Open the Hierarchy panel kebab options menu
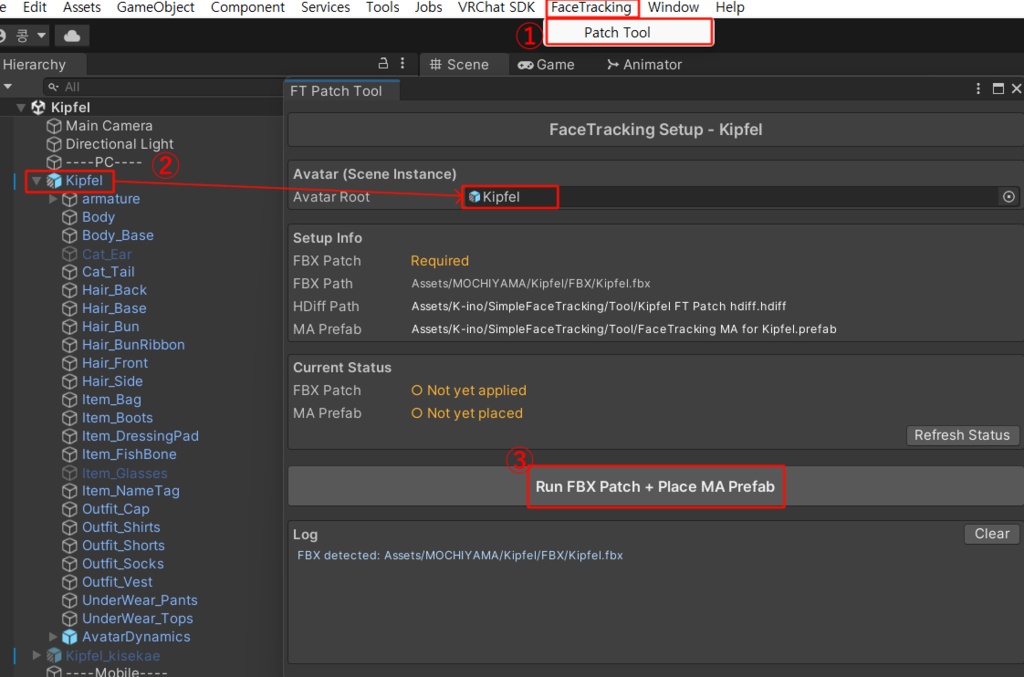Image resolution: width=1024 pixels, height=677 pixels. (x=402, y=64)
